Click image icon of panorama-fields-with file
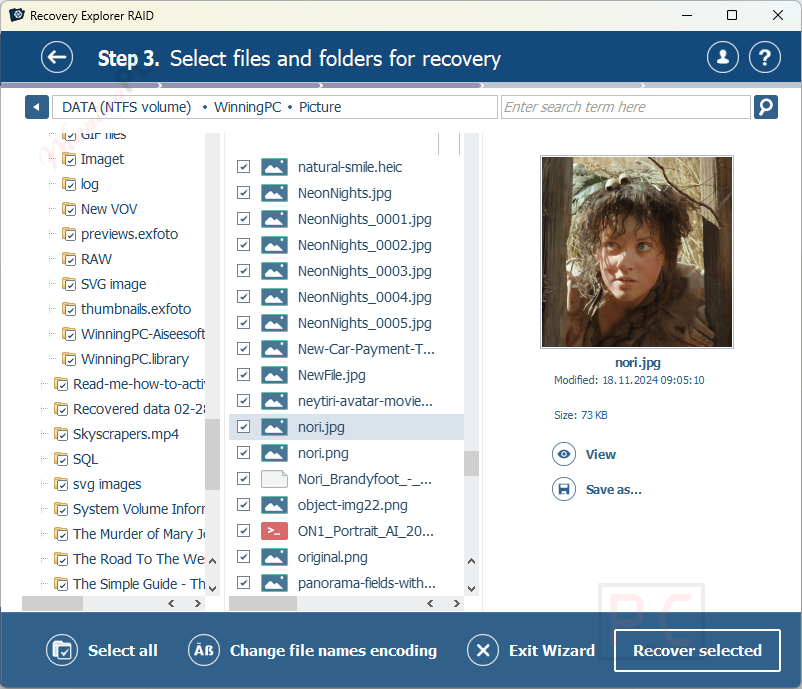The height and width of the screenshot is (689, 802). [274, 583]
